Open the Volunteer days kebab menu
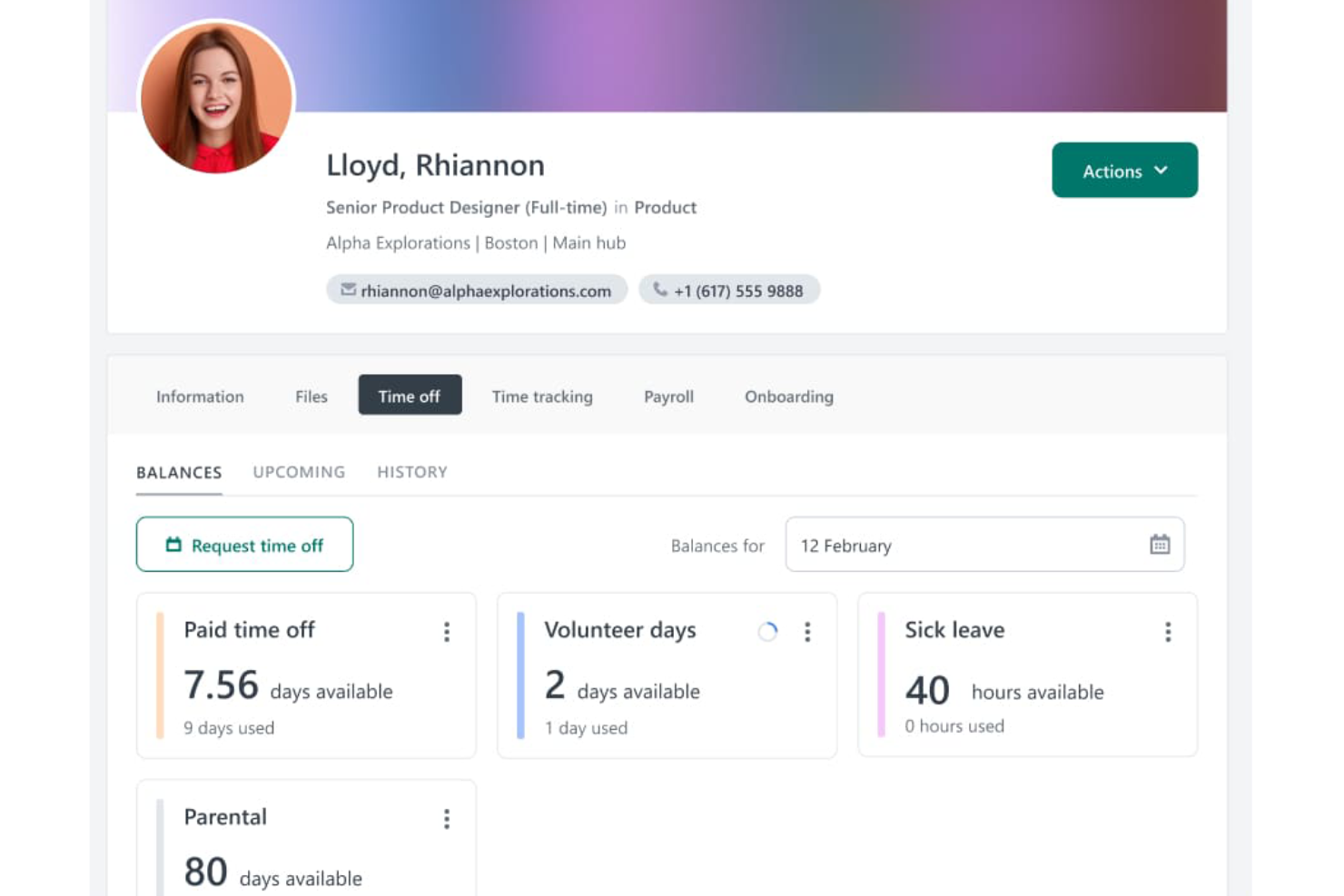 [807, 632]
